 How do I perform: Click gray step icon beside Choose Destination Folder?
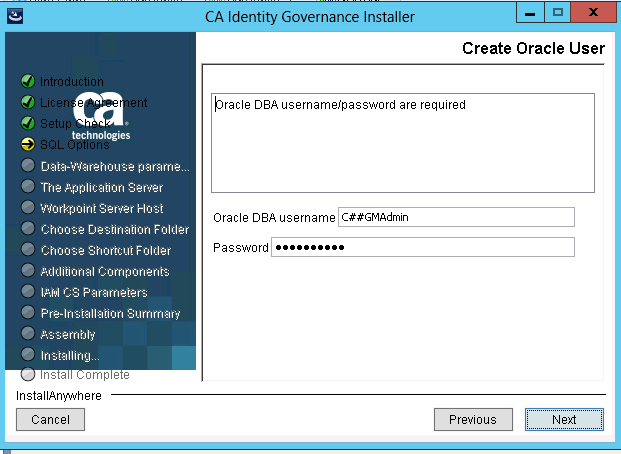[28, 228]
